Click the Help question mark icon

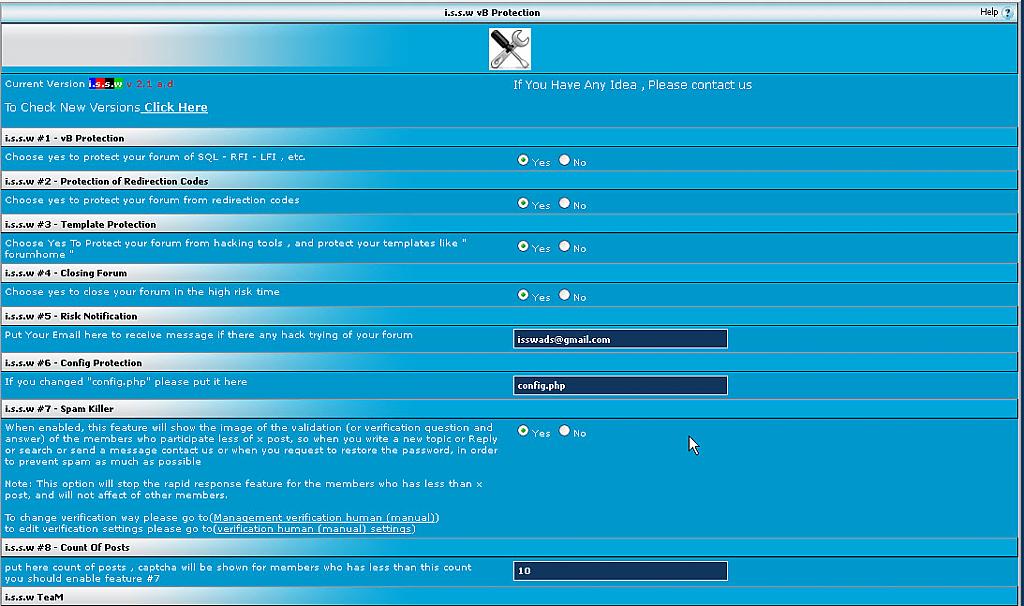point(1008,12)
